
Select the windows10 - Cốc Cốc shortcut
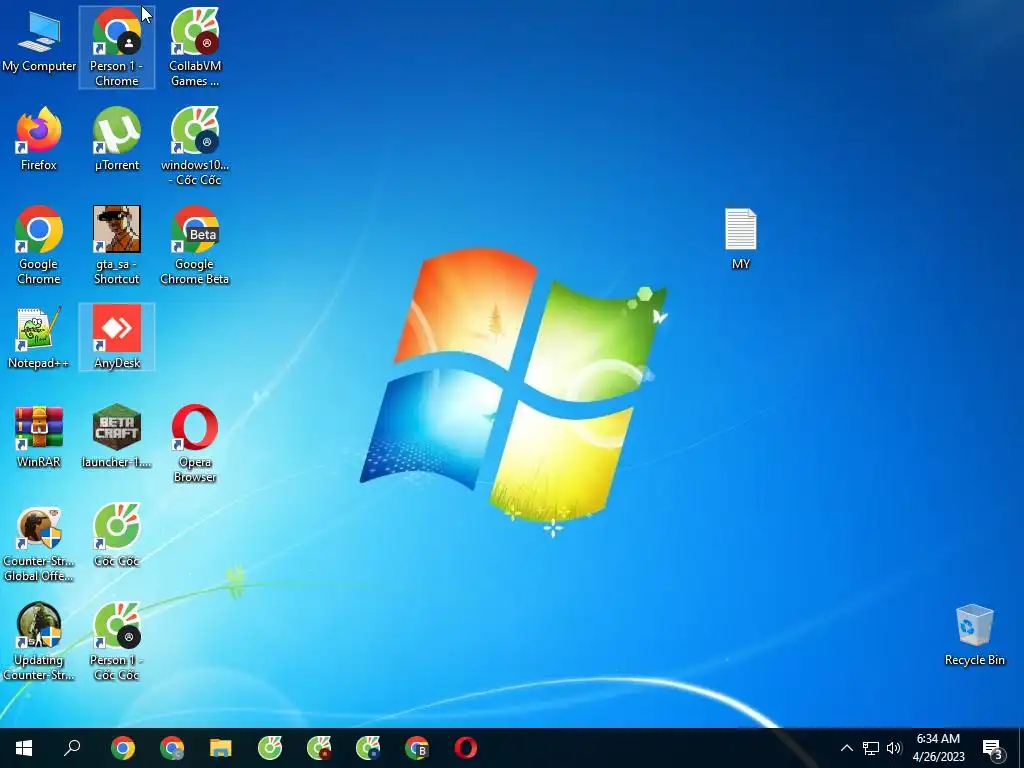pyautogui.click(x=195, y=146)
